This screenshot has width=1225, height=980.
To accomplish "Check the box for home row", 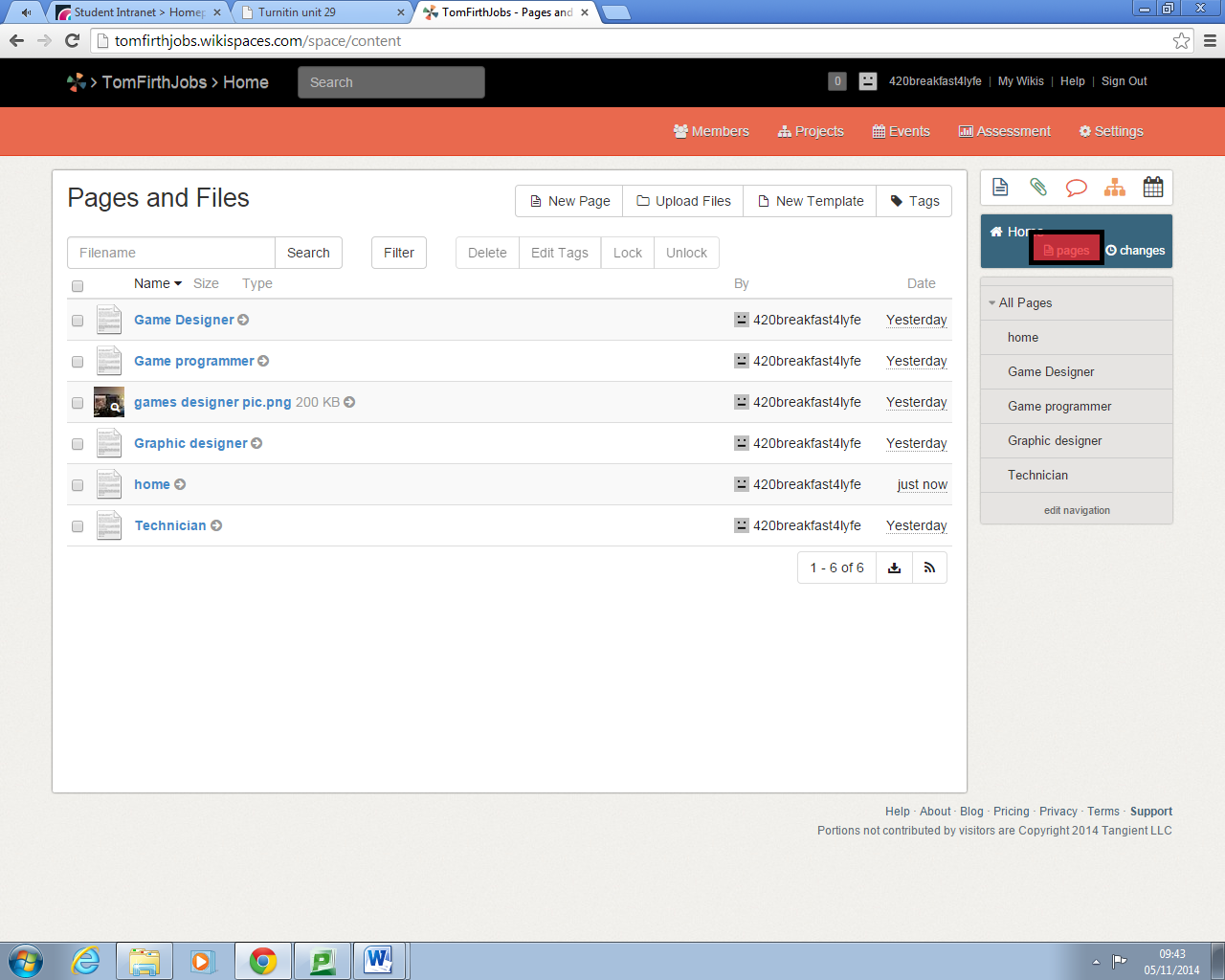I will (x=78, y=485).
